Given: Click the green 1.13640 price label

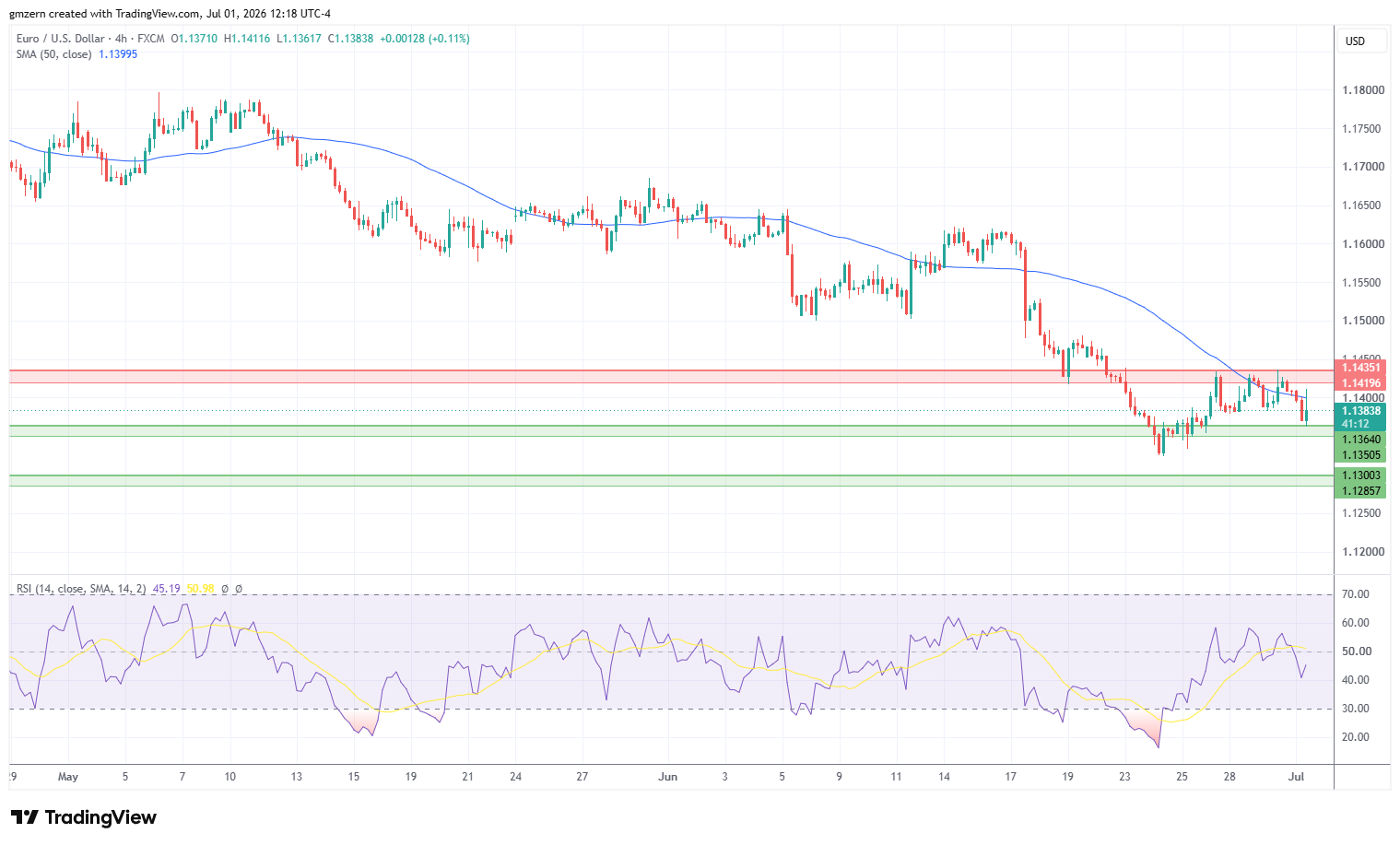Looking at the screenshot, I should (x=1360, y=440).
